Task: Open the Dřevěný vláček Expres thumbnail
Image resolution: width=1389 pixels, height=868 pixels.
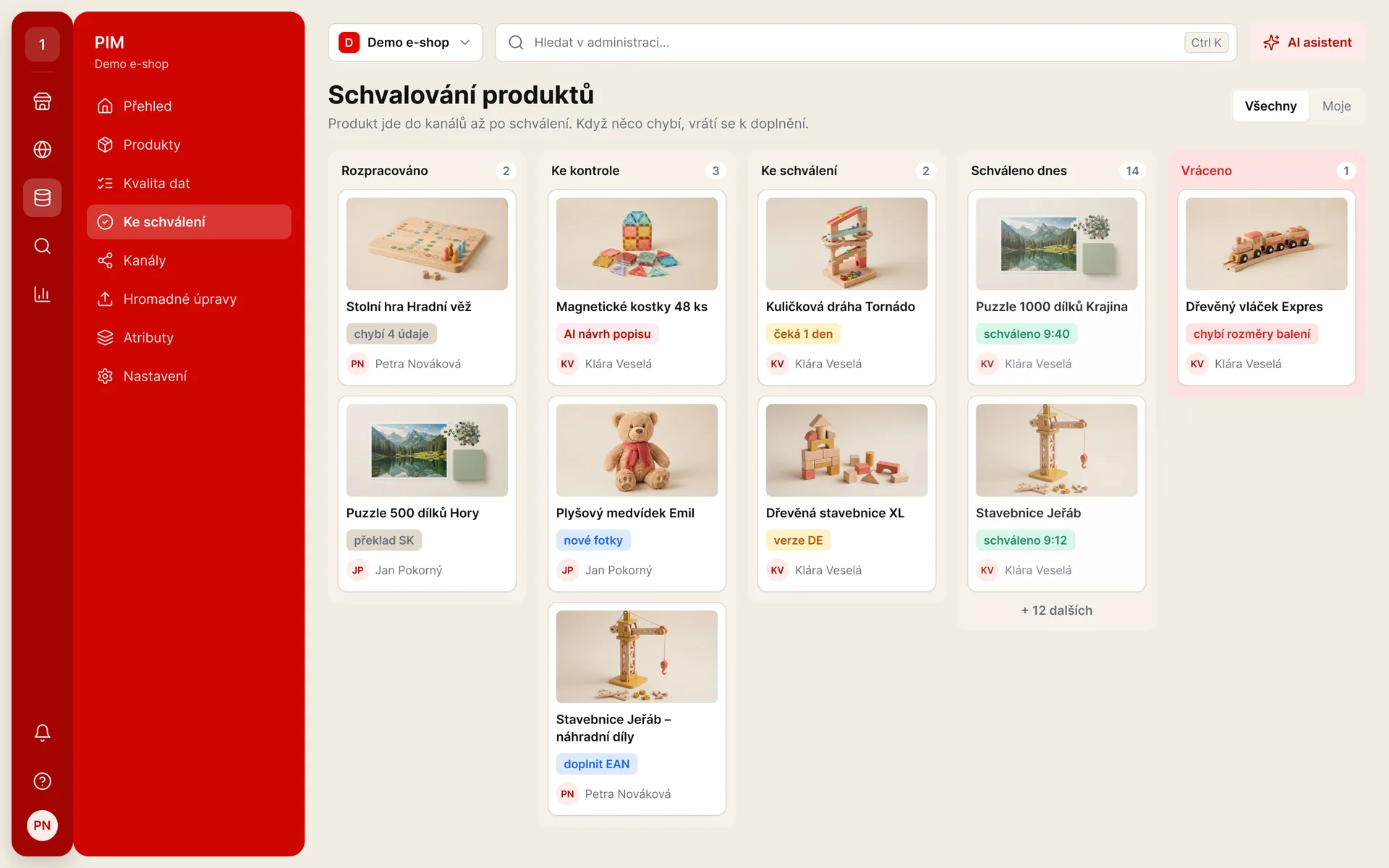Action: [x=1266, y=244]
